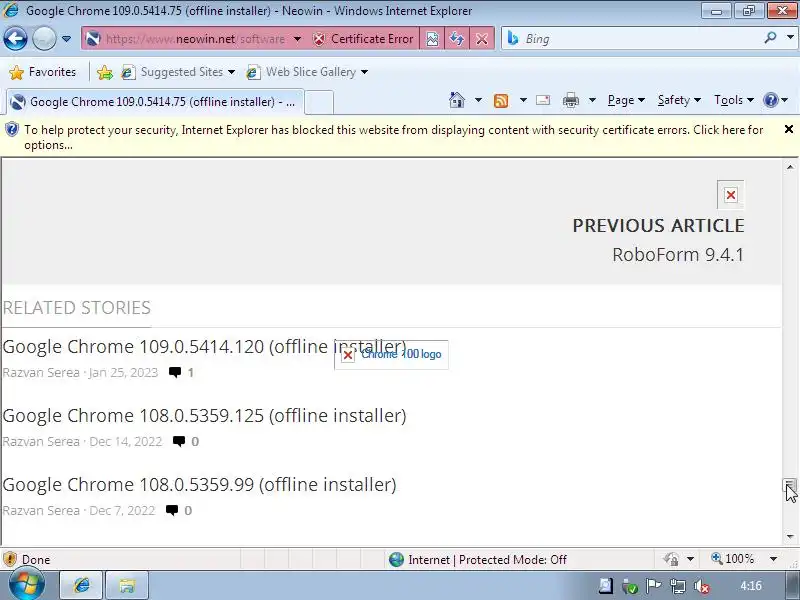Image resolution: width=800 pixels, height=600 pixels.
Task: Click the broken image above Previous Article
Action: tap(731, 195)
